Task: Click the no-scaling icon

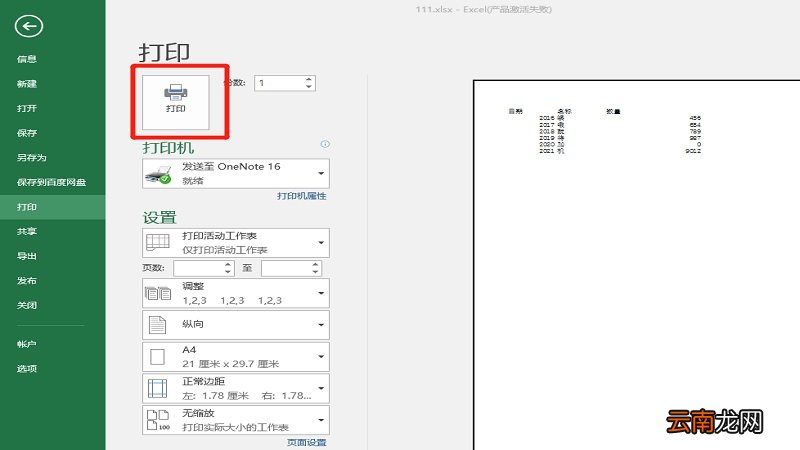Action: [158, 420]
